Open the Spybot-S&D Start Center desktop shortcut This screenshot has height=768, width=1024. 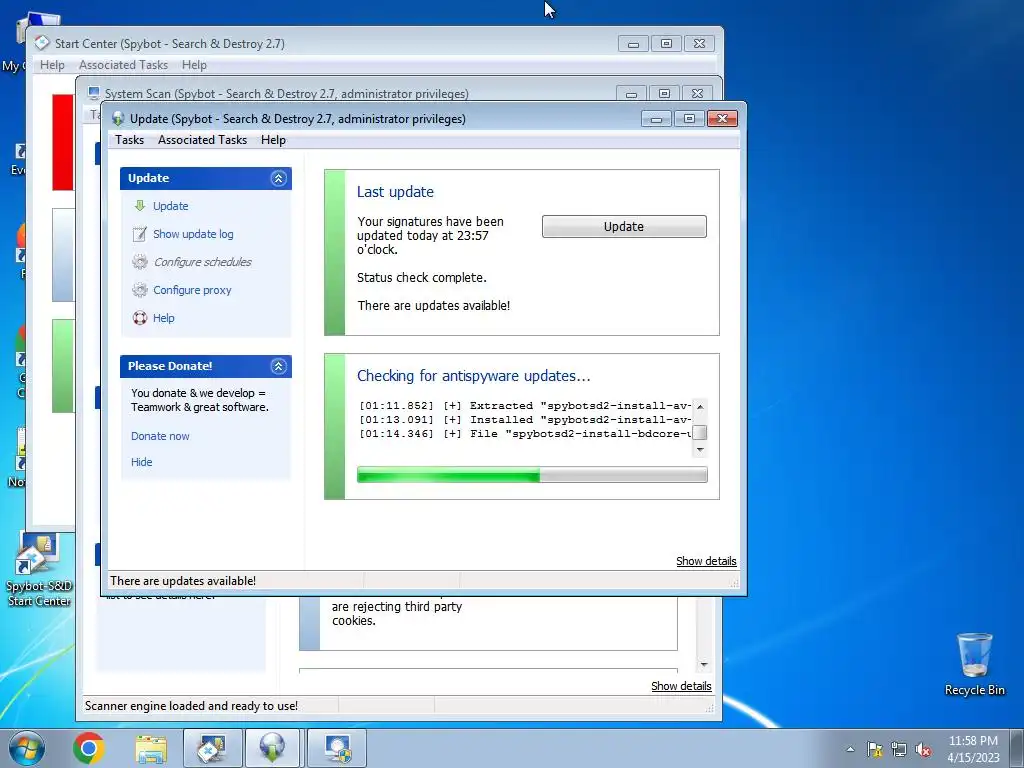click(39, 569)
